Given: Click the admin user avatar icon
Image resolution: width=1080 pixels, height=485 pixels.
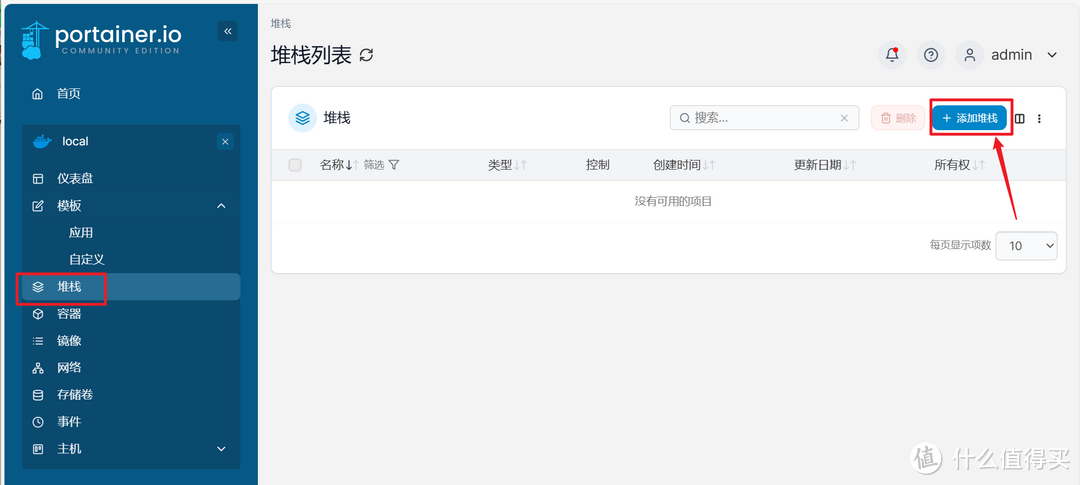Looking at the screenshot, I should point(970,54).
